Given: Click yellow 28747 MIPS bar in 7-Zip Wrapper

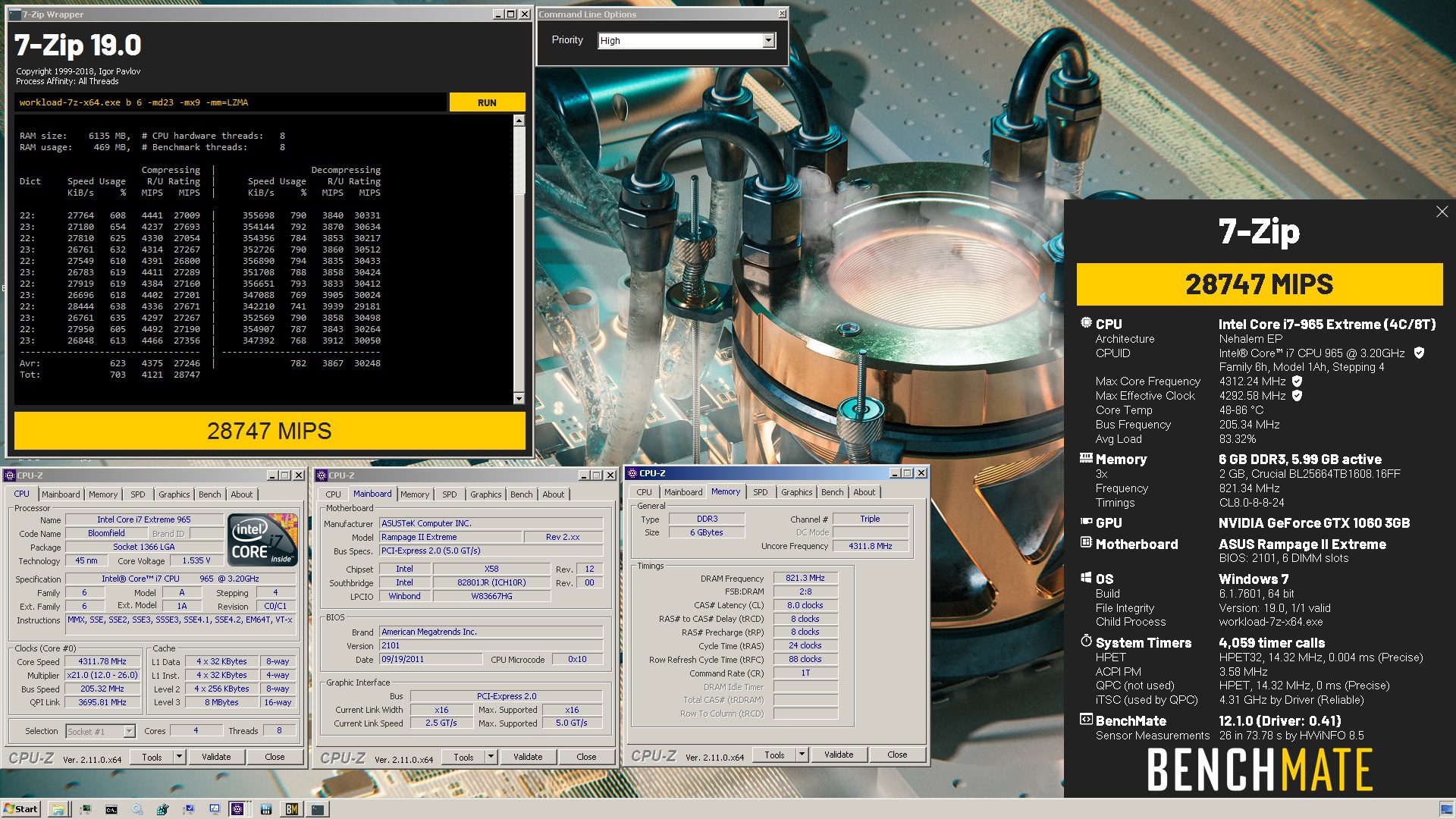Looking at the screenshot, I should [269, 431].
